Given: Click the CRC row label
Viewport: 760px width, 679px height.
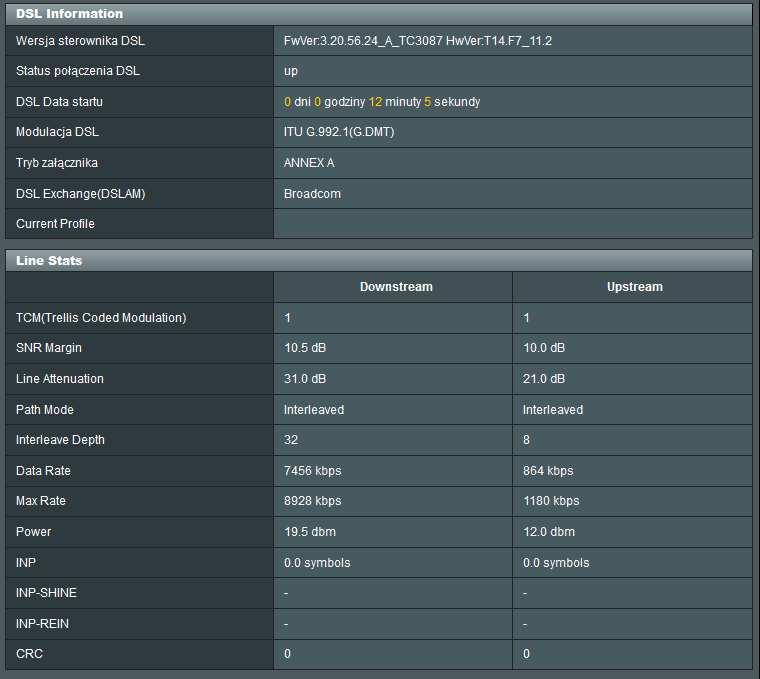Looking at the screenshot, I should point(29,654).
